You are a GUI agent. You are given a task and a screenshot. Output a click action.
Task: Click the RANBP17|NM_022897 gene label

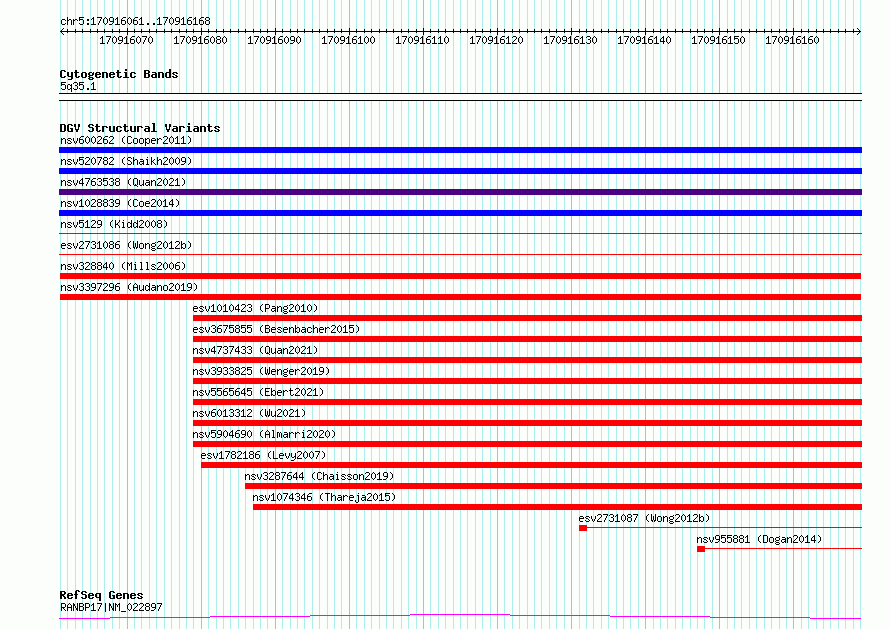(111, 607)
